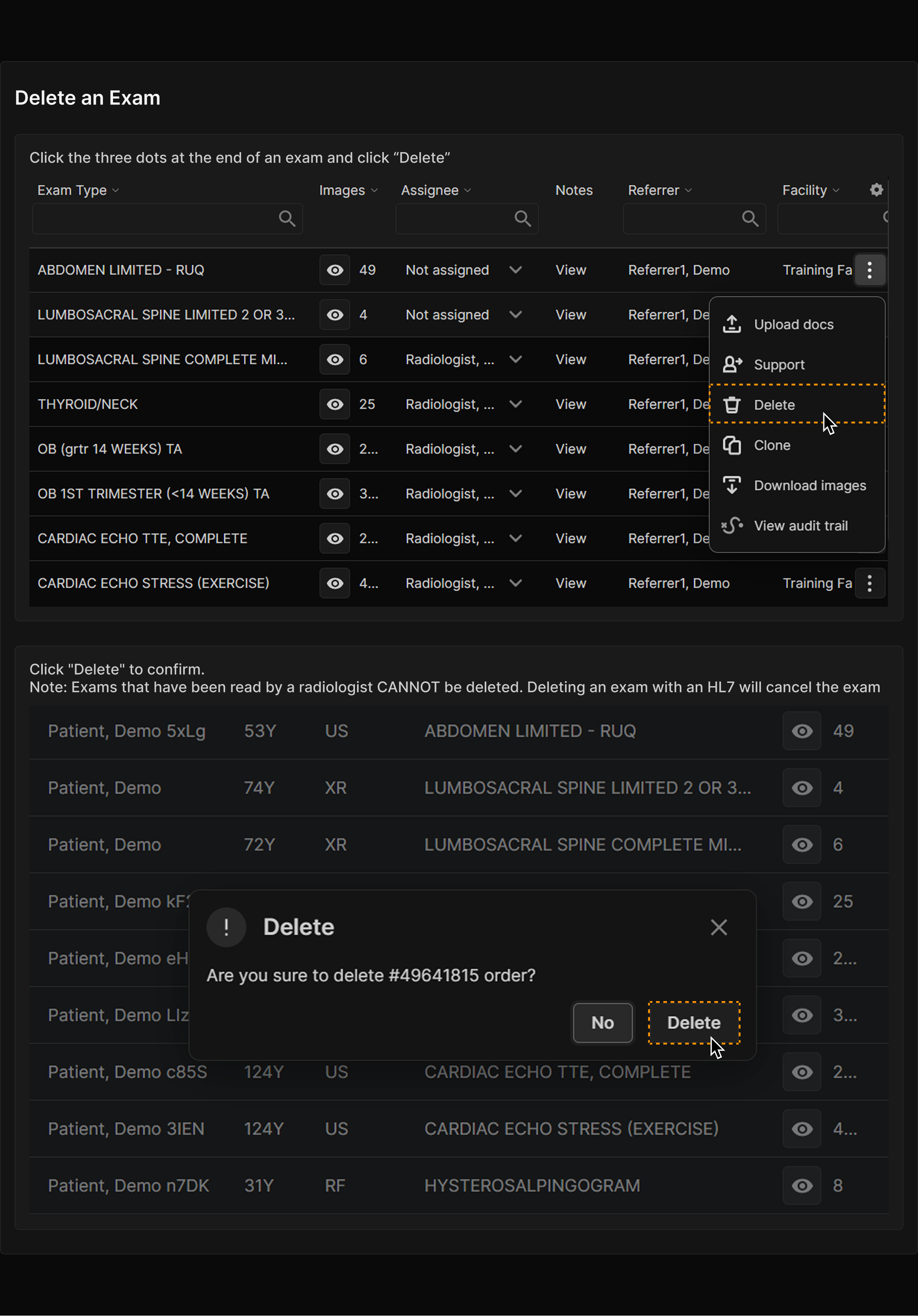This screenshot has width=918, height=1316.
Task: View images for THYROID/NECK exam
Action: [x=335, y=404]
